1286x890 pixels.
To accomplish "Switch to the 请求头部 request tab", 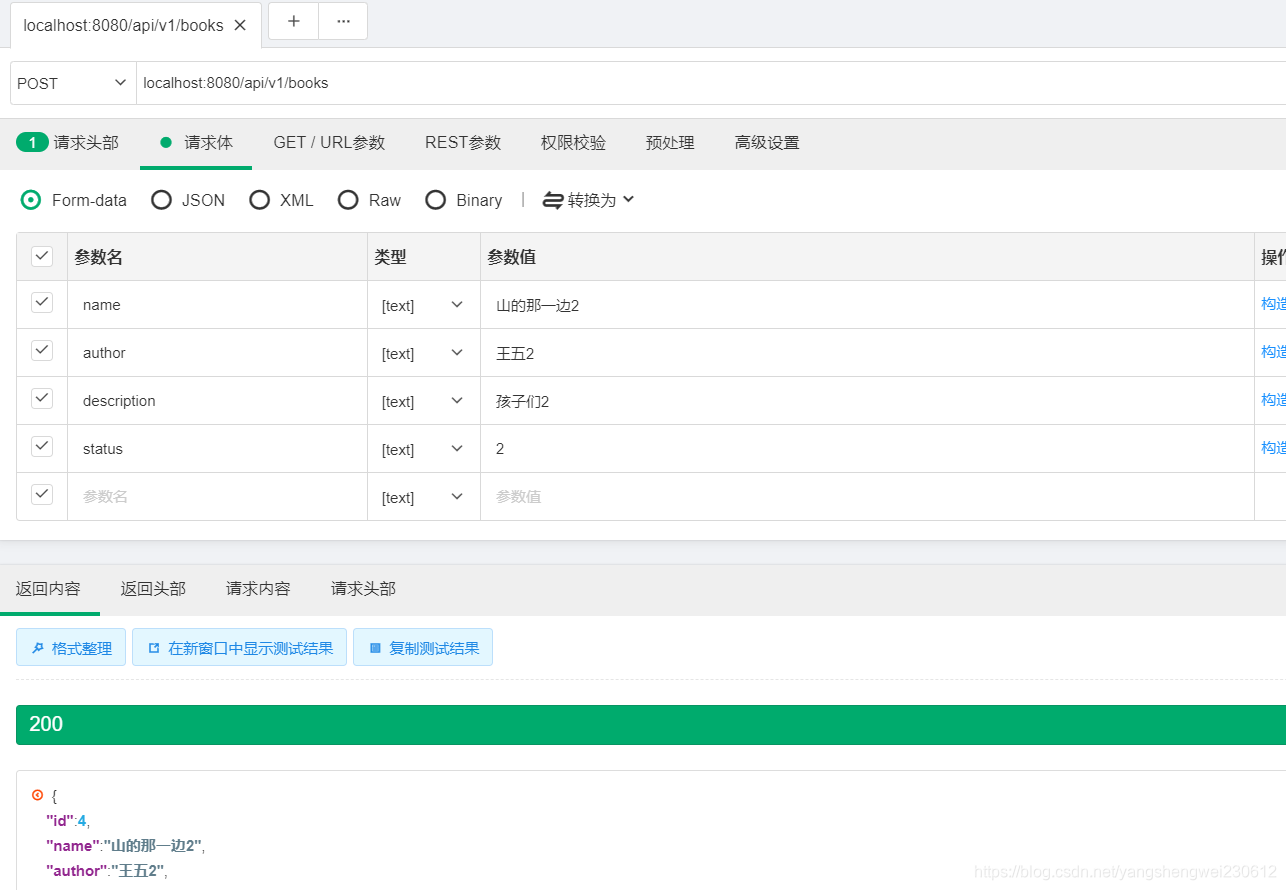I will pyautogui.click(x=68, y=143).
